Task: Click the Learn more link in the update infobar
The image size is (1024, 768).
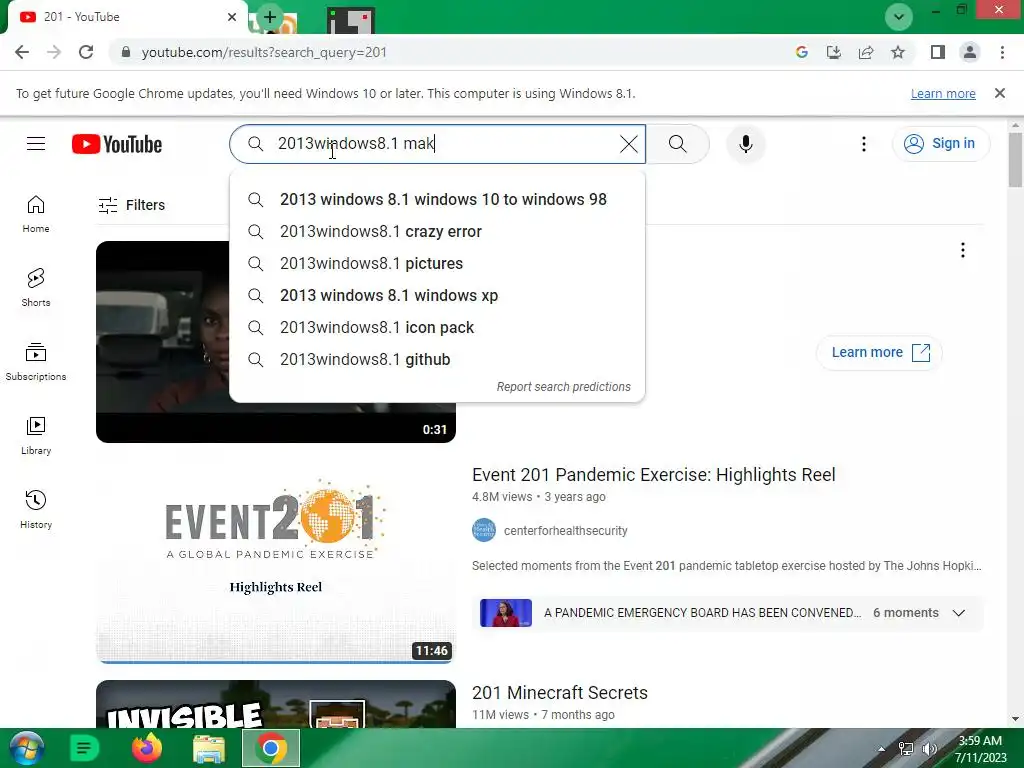Action: [x=943, y=93]
